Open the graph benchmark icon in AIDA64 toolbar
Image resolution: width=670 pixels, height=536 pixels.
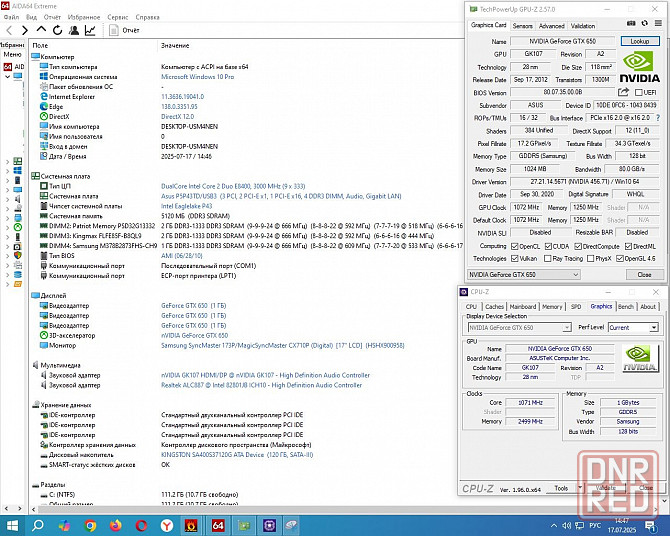point(90,30)
